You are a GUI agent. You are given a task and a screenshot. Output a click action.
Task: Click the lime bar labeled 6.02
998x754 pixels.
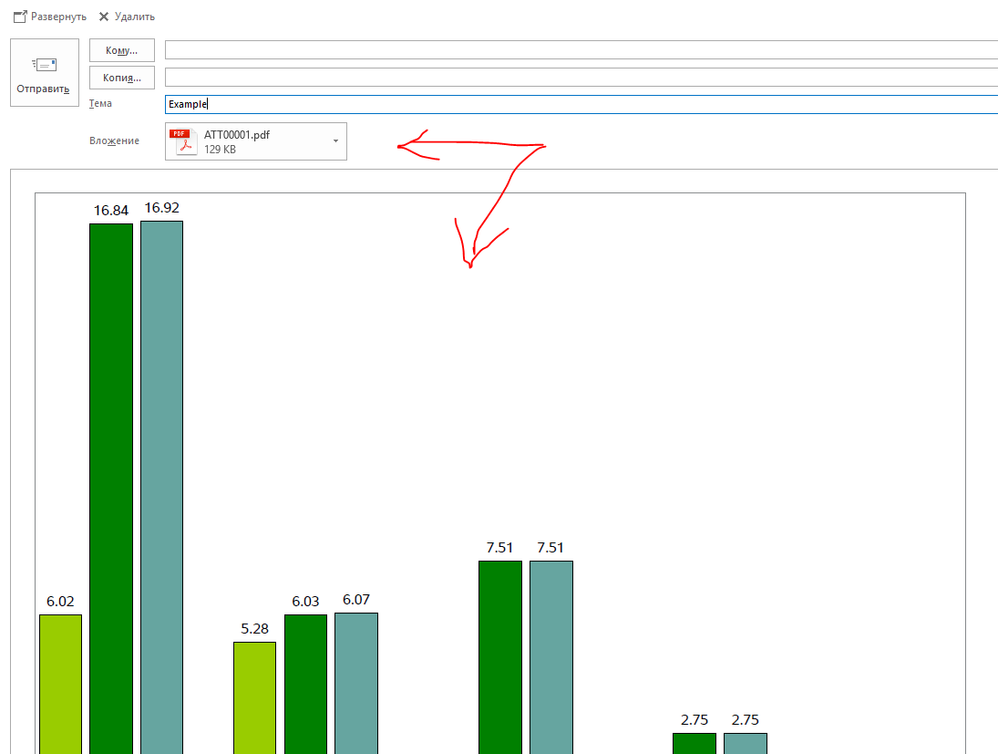click(x=60, y=684)
